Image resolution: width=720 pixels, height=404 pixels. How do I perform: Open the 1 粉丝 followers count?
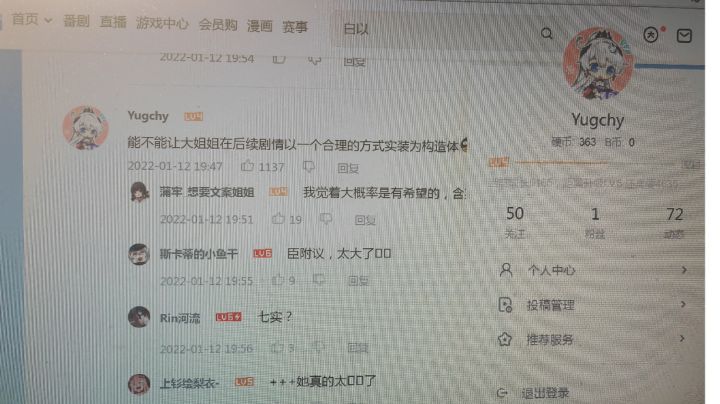pos(595,223)
